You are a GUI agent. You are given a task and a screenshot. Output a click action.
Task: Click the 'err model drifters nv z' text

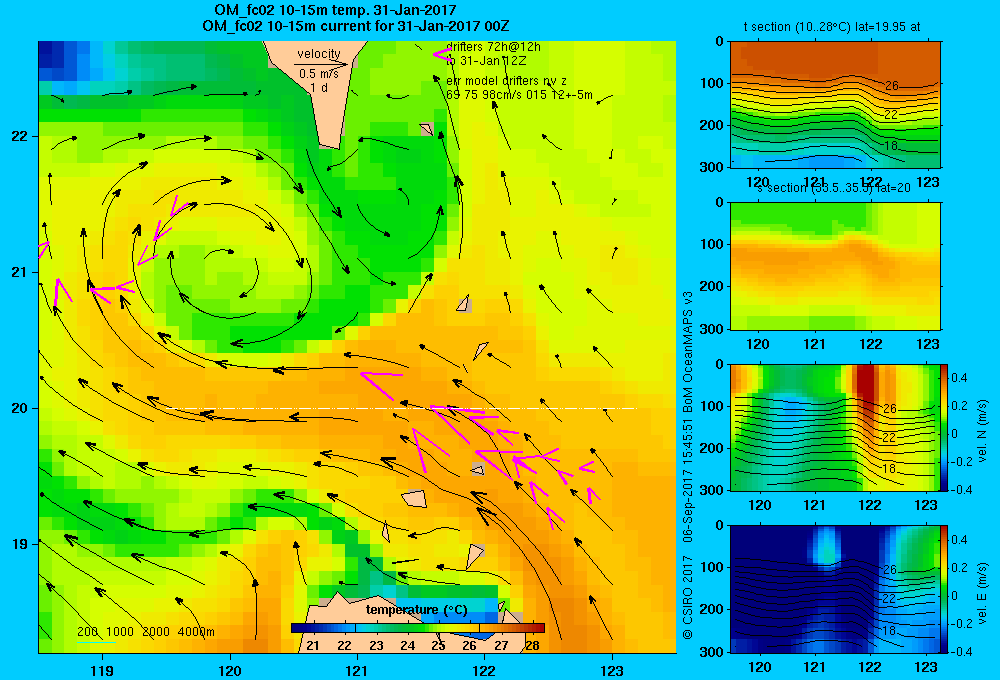pos(506,81)
